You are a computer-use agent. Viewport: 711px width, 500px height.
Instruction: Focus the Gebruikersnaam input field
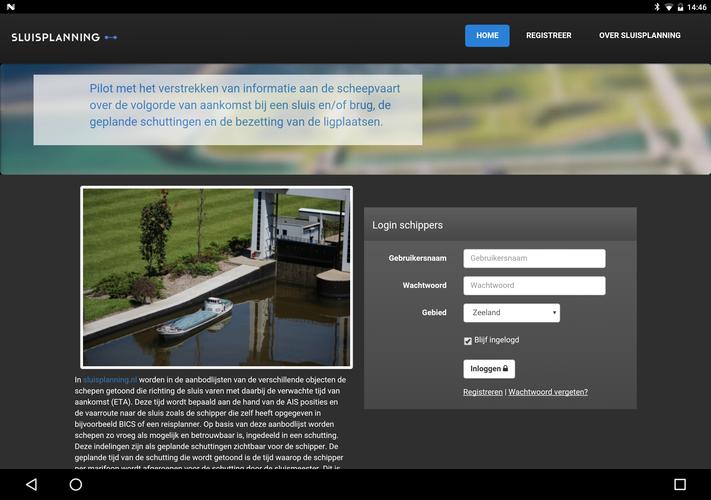534,258
